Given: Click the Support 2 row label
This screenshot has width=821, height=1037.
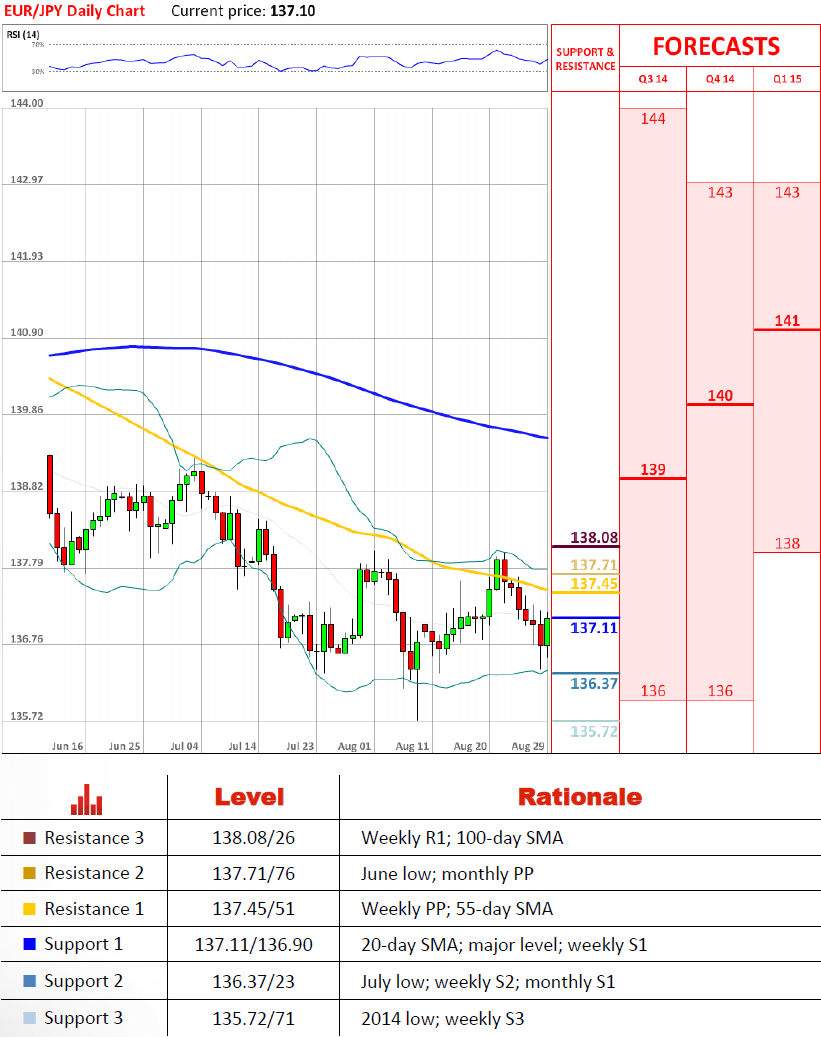Looking at the screenshot, I should (x=83, y=981).
